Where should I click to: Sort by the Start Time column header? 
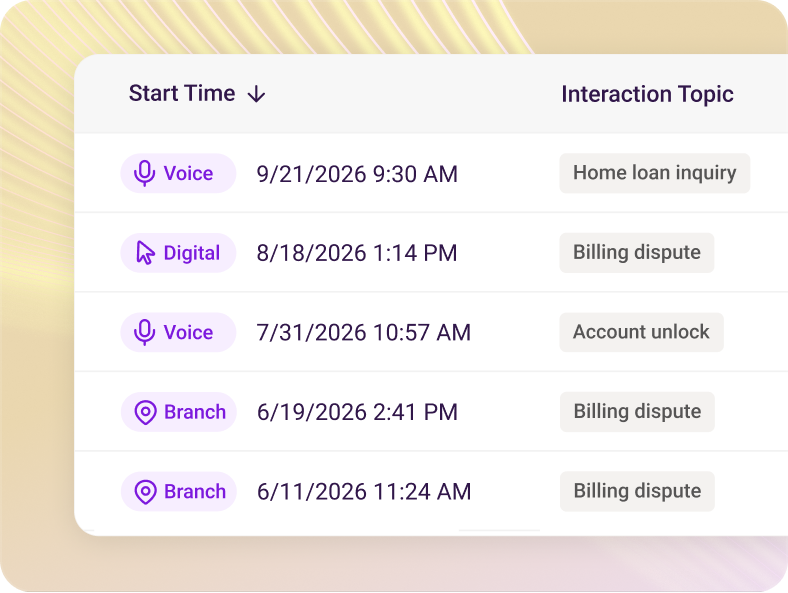182,93
